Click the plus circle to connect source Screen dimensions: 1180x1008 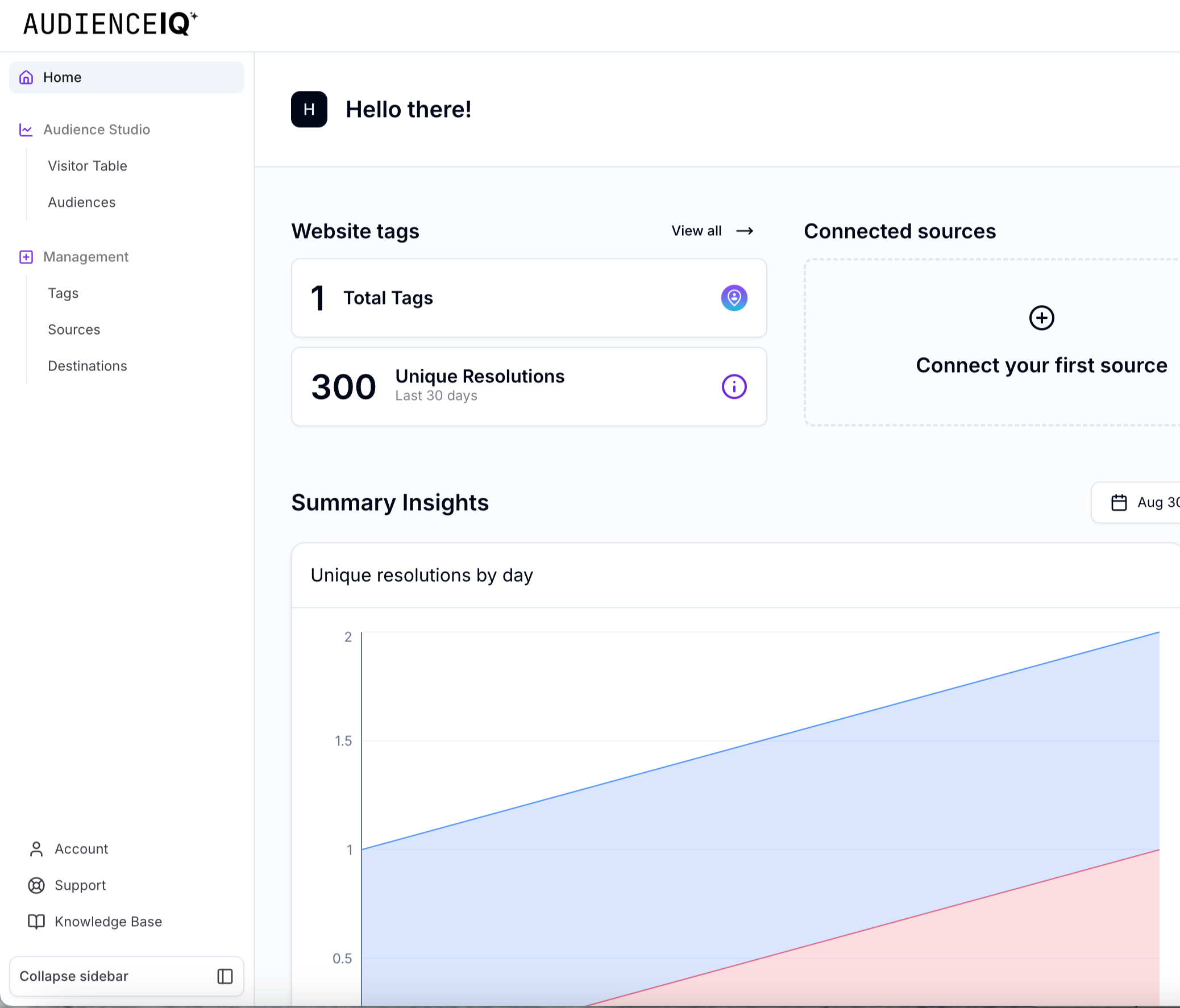pyautogui.click(x=1041, y=318)
